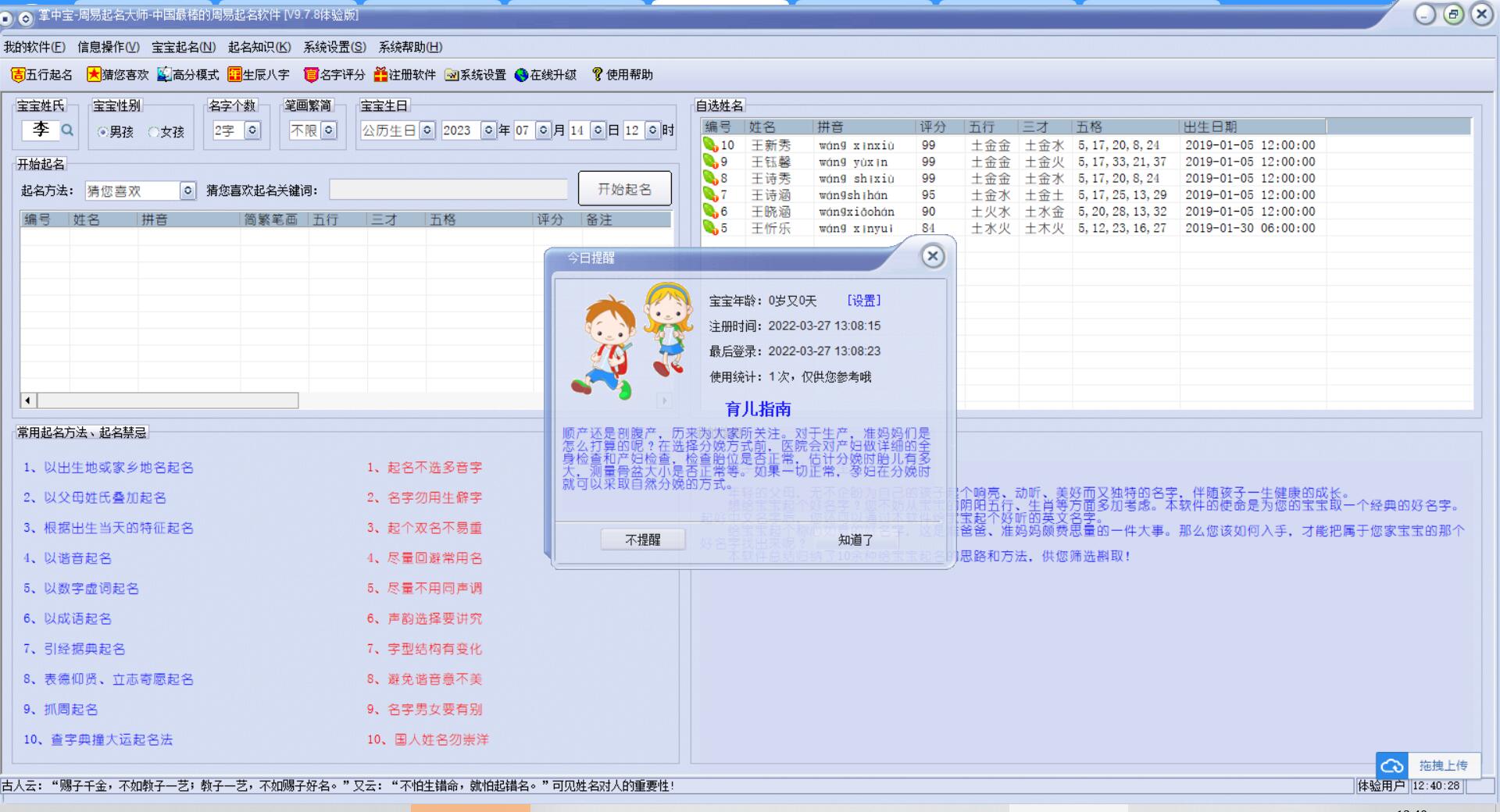The height and width of the screenshot is (812, 1500).
Task: Click the 在线升级 globe icon
Action: click(x=522, y=75)
